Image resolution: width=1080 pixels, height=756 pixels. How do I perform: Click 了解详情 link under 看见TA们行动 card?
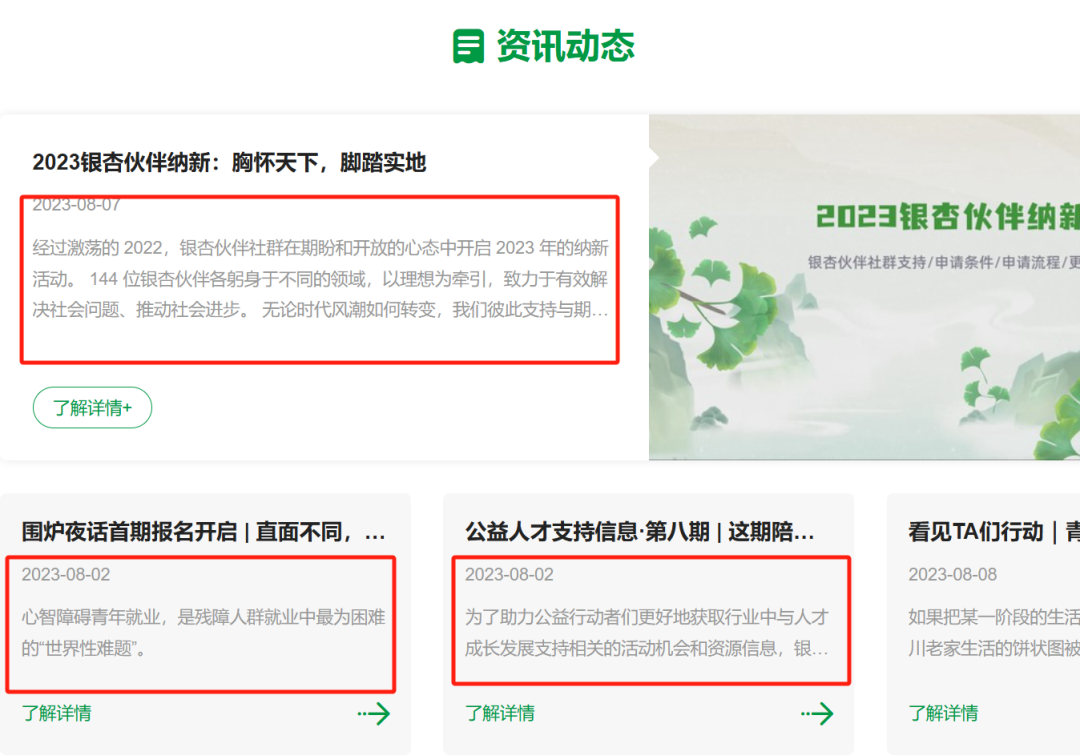click(944, 713)
